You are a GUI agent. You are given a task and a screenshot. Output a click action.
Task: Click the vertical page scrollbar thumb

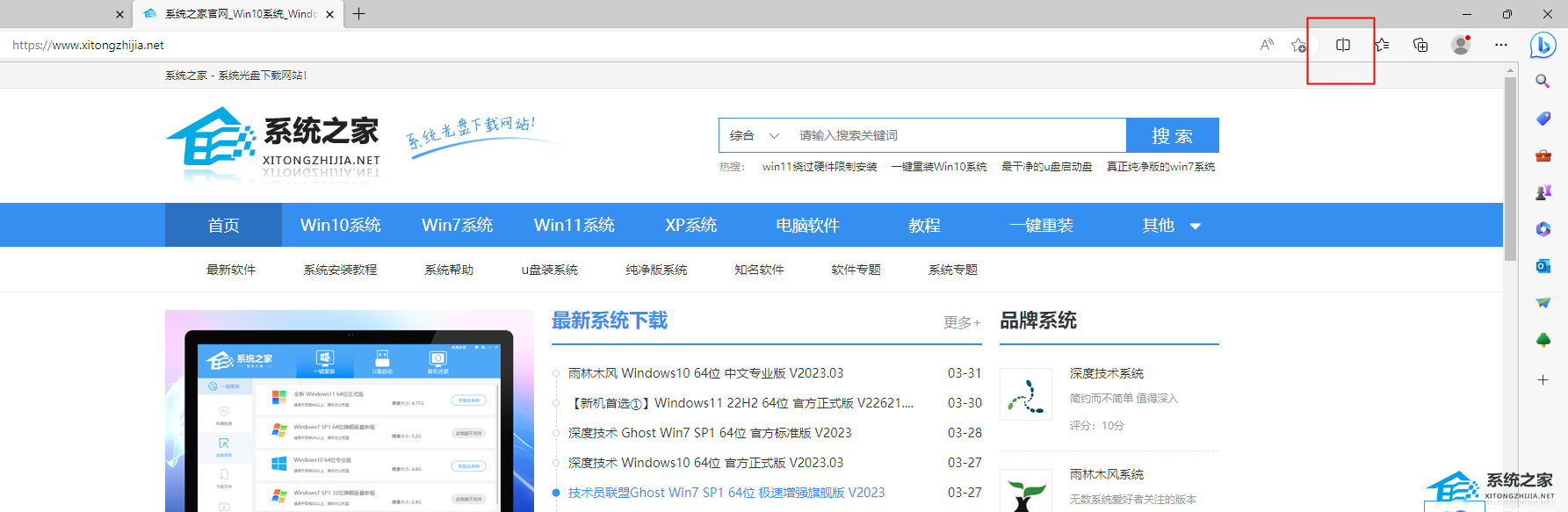[1510, 167]
